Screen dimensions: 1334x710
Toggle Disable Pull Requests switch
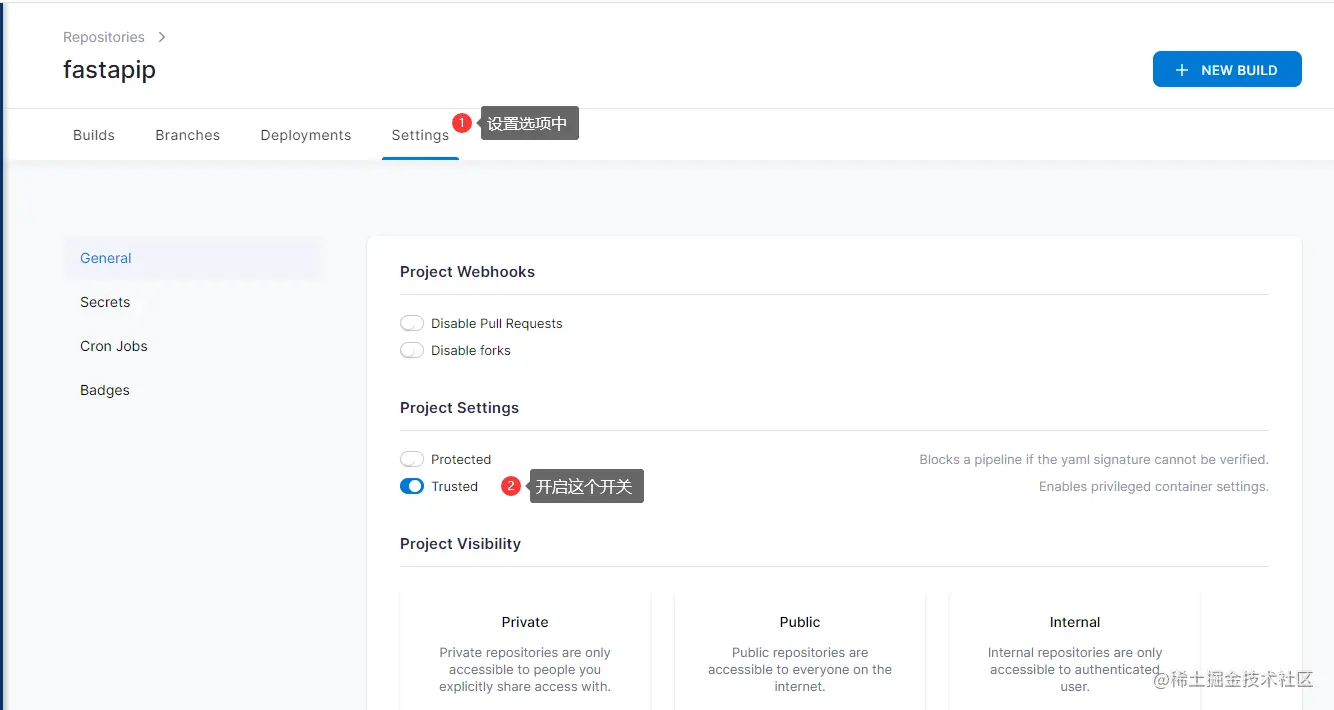(412, 323)
